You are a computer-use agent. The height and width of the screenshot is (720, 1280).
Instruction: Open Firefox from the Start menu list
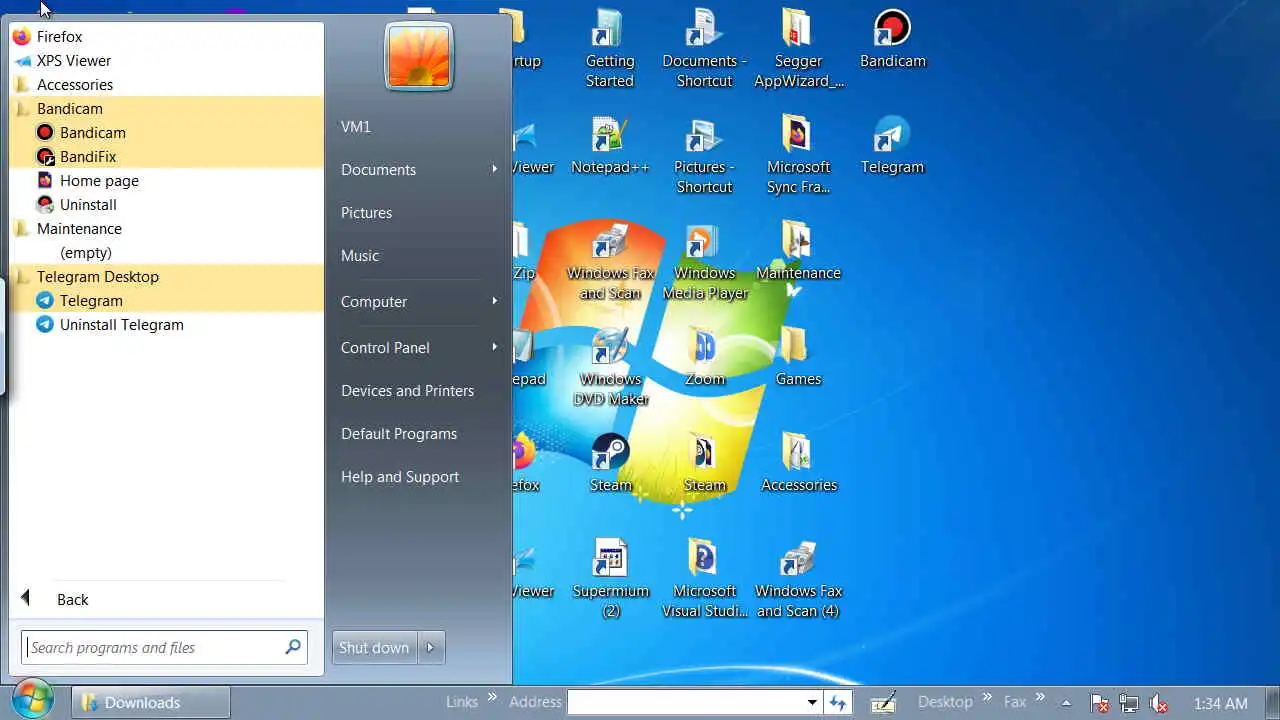pos(166,37)
